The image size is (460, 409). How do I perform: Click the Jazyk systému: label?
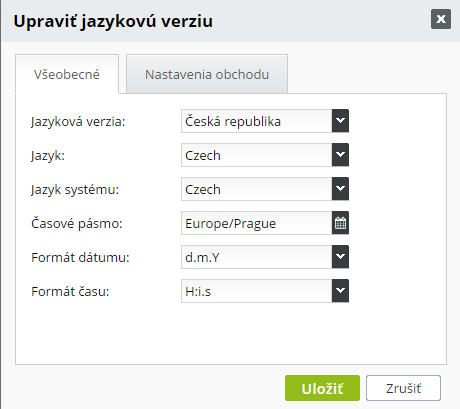pos(75,190)
